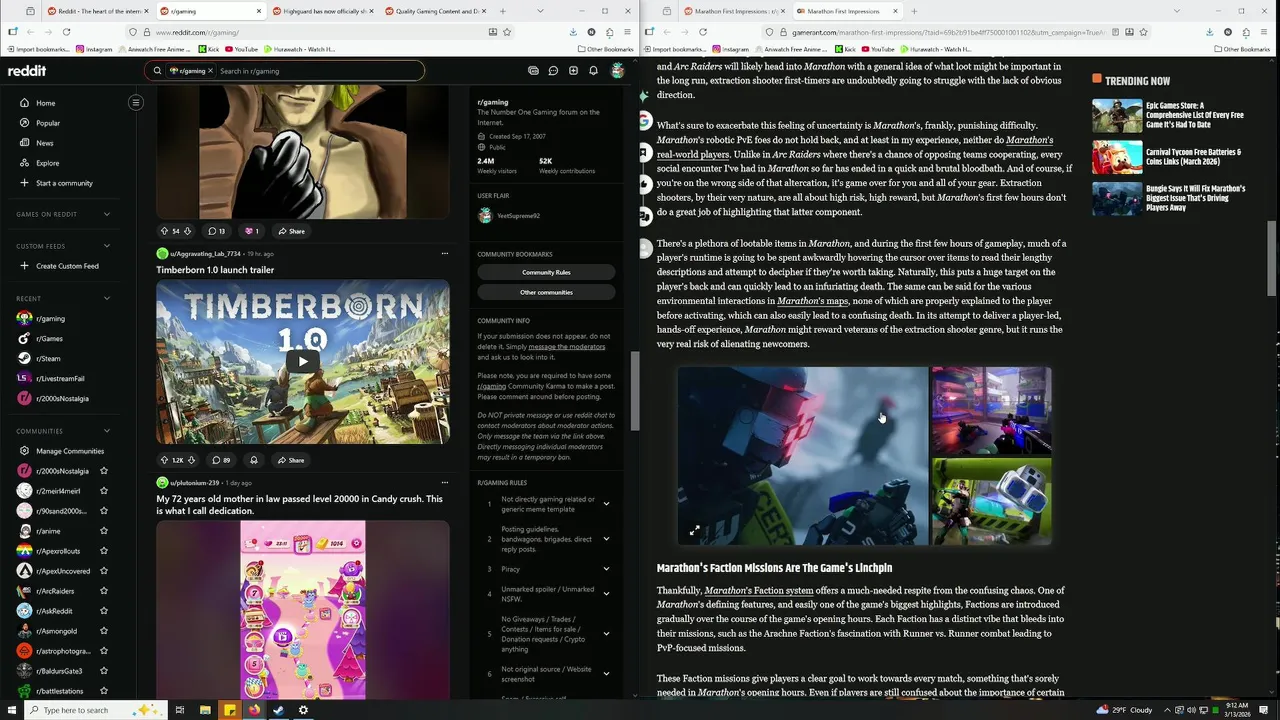Open the 89 comments on Timberborn post
This screenshot has width=1280, height=720.
pos(220,460)
